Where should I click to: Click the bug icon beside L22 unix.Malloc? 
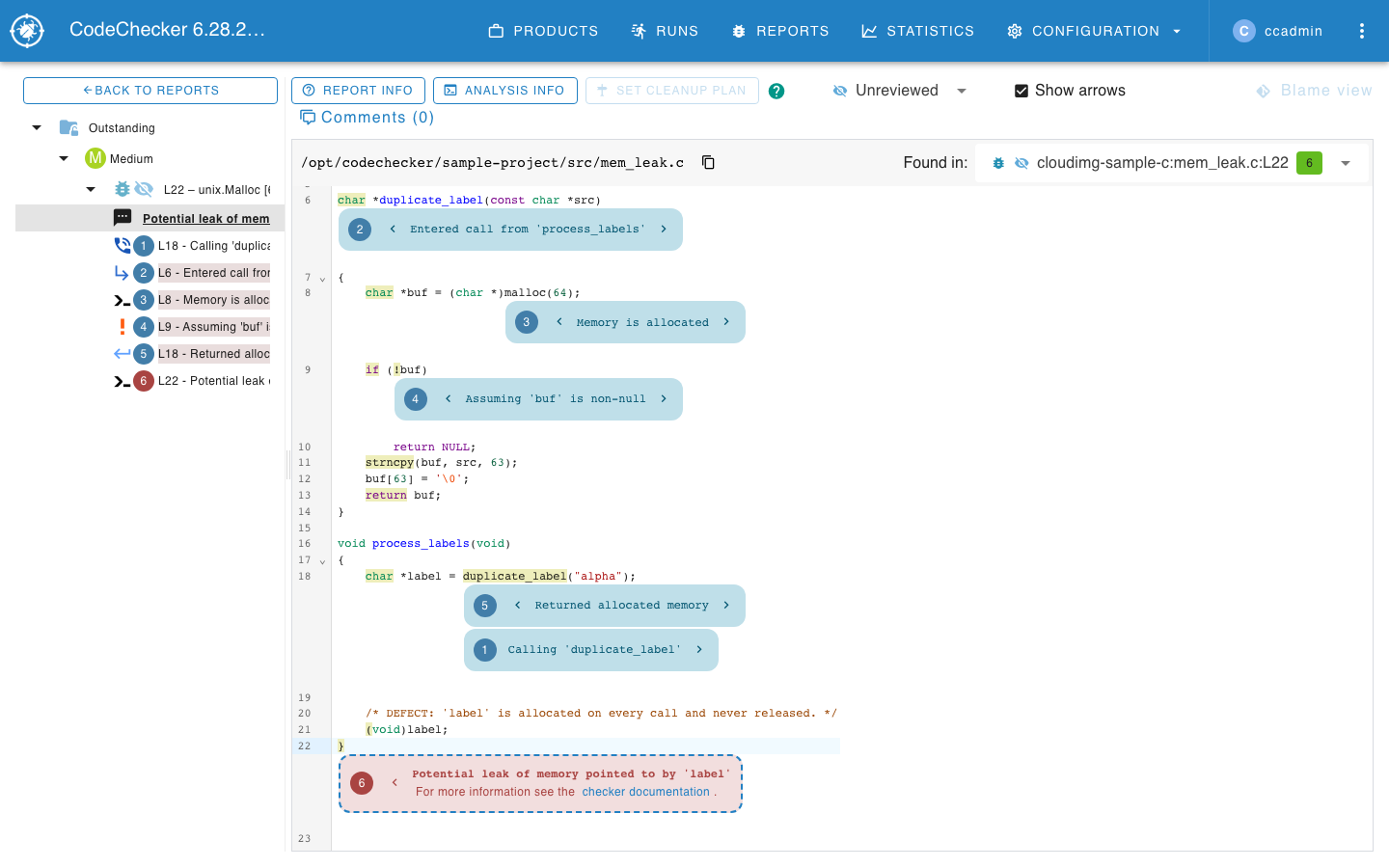tap(123, 189)
